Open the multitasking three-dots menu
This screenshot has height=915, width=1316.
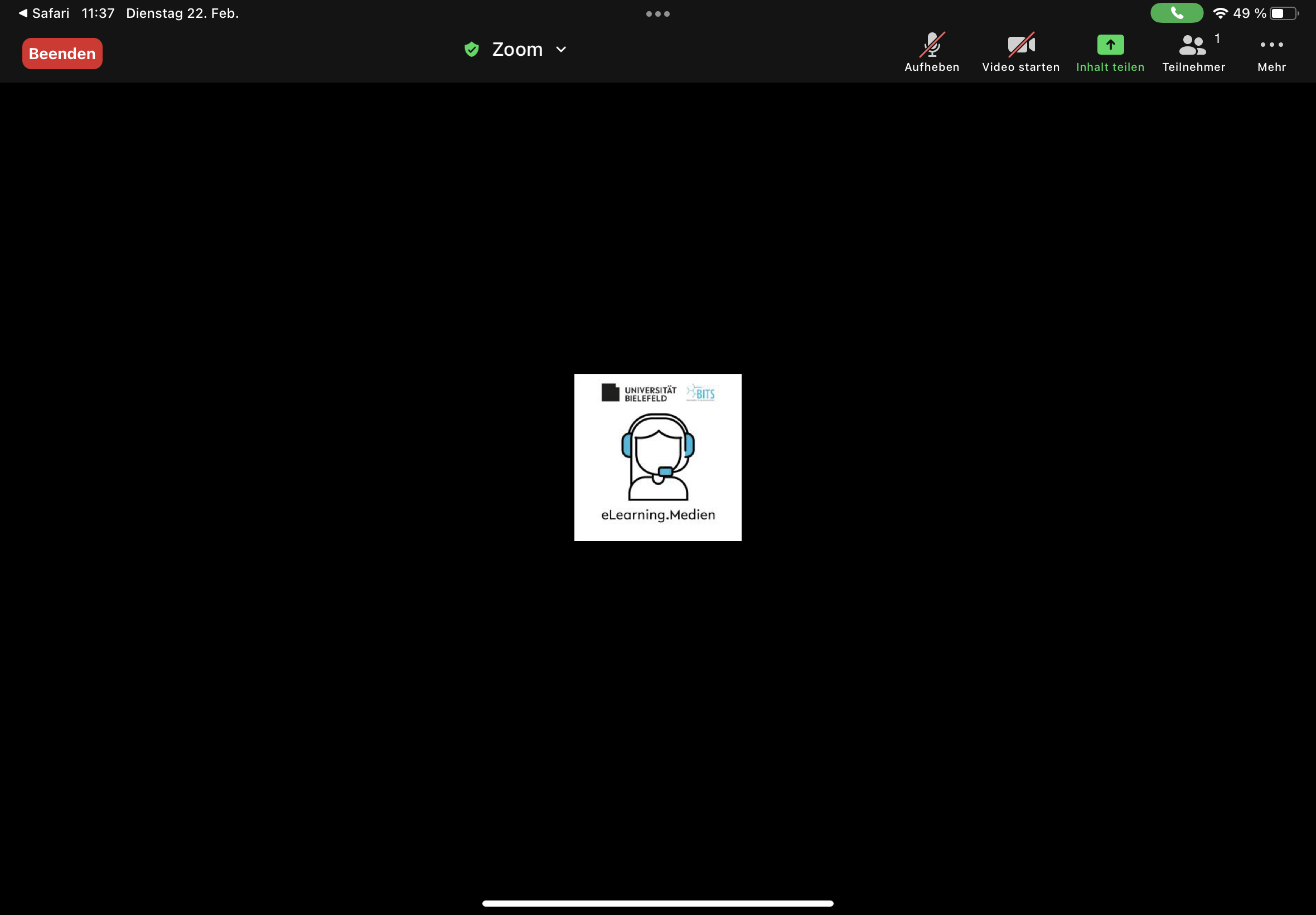657,14
